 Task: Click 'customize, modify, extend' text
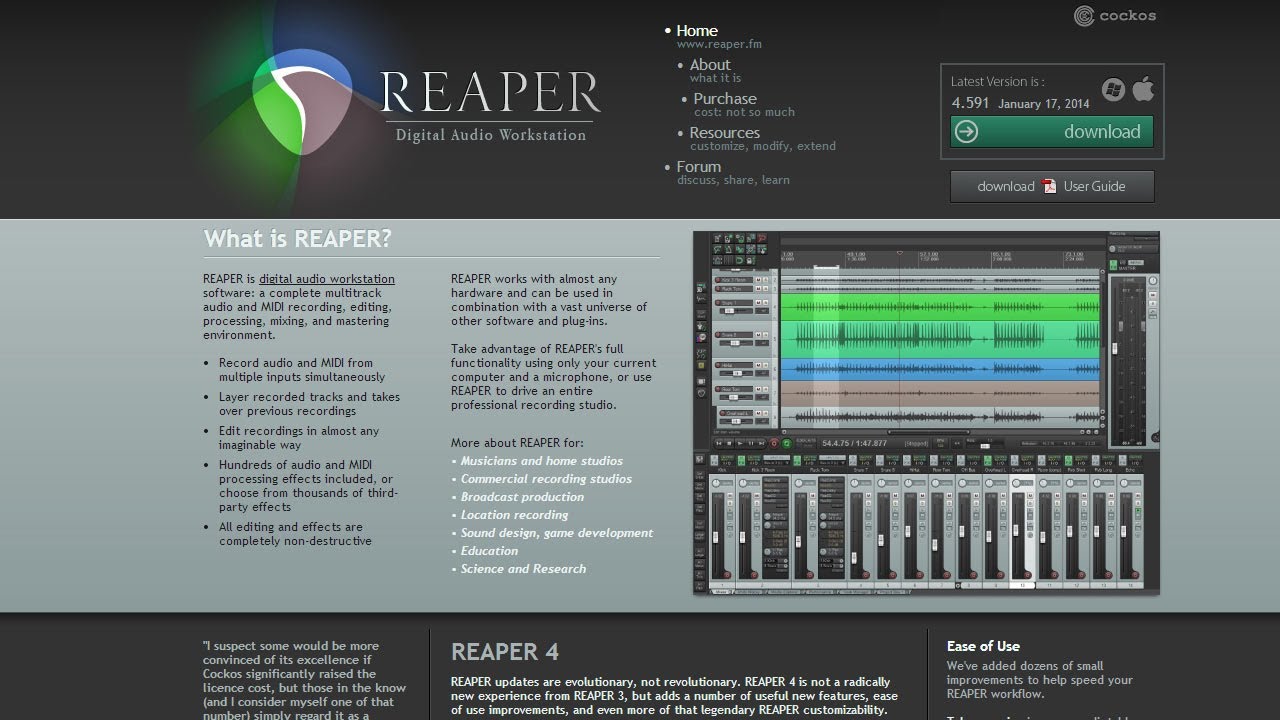[x=763, y=146]
